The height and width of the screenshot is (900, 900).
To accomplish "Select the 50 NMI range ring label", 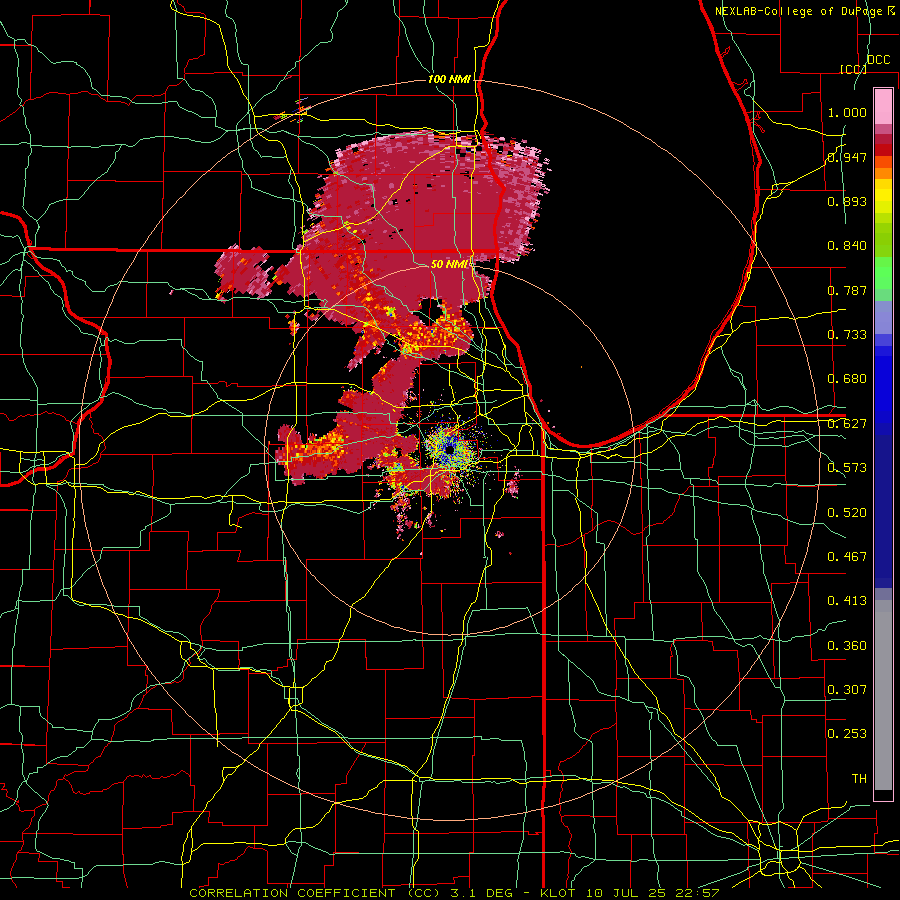I will coord(449,264).
